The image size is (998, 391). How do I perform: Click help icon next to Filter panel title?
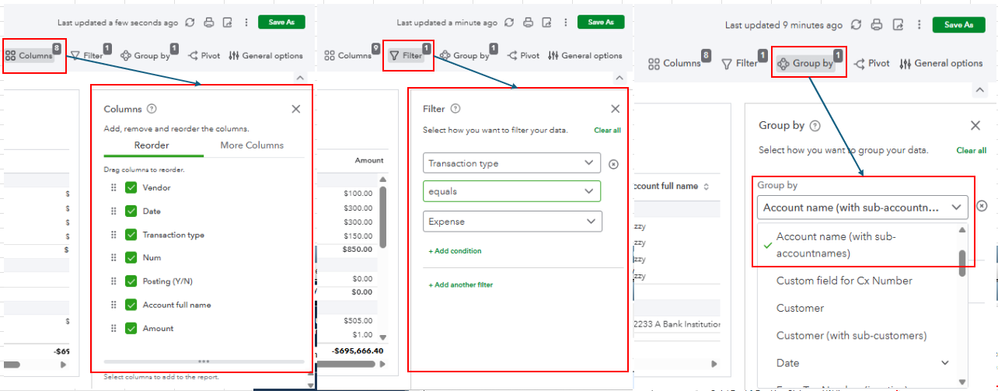(456, 109)
